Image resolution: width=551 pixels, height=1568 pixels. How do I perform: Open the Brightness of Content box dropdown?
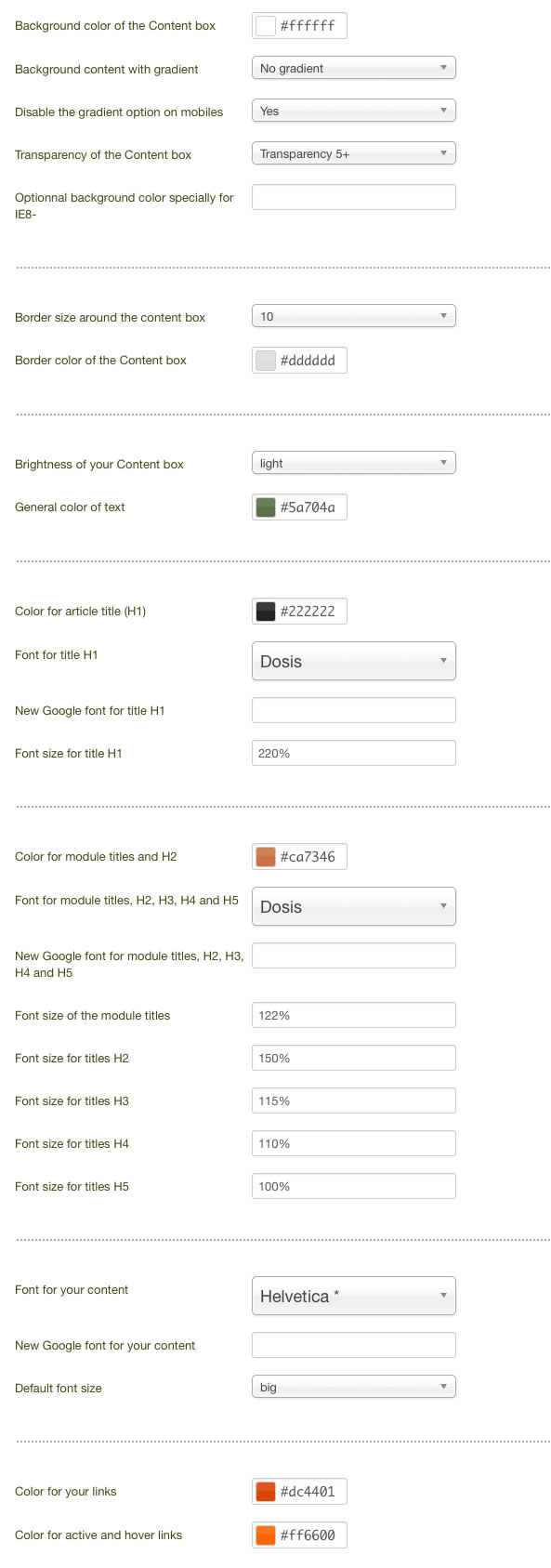pos(354,463)
